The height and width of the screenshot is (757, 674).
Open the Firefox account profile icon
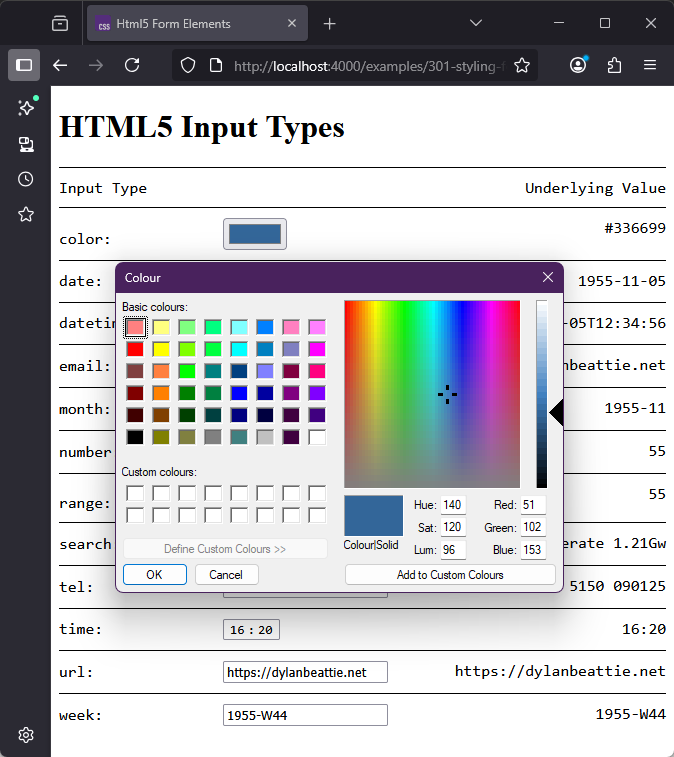(x=578, y=65)
